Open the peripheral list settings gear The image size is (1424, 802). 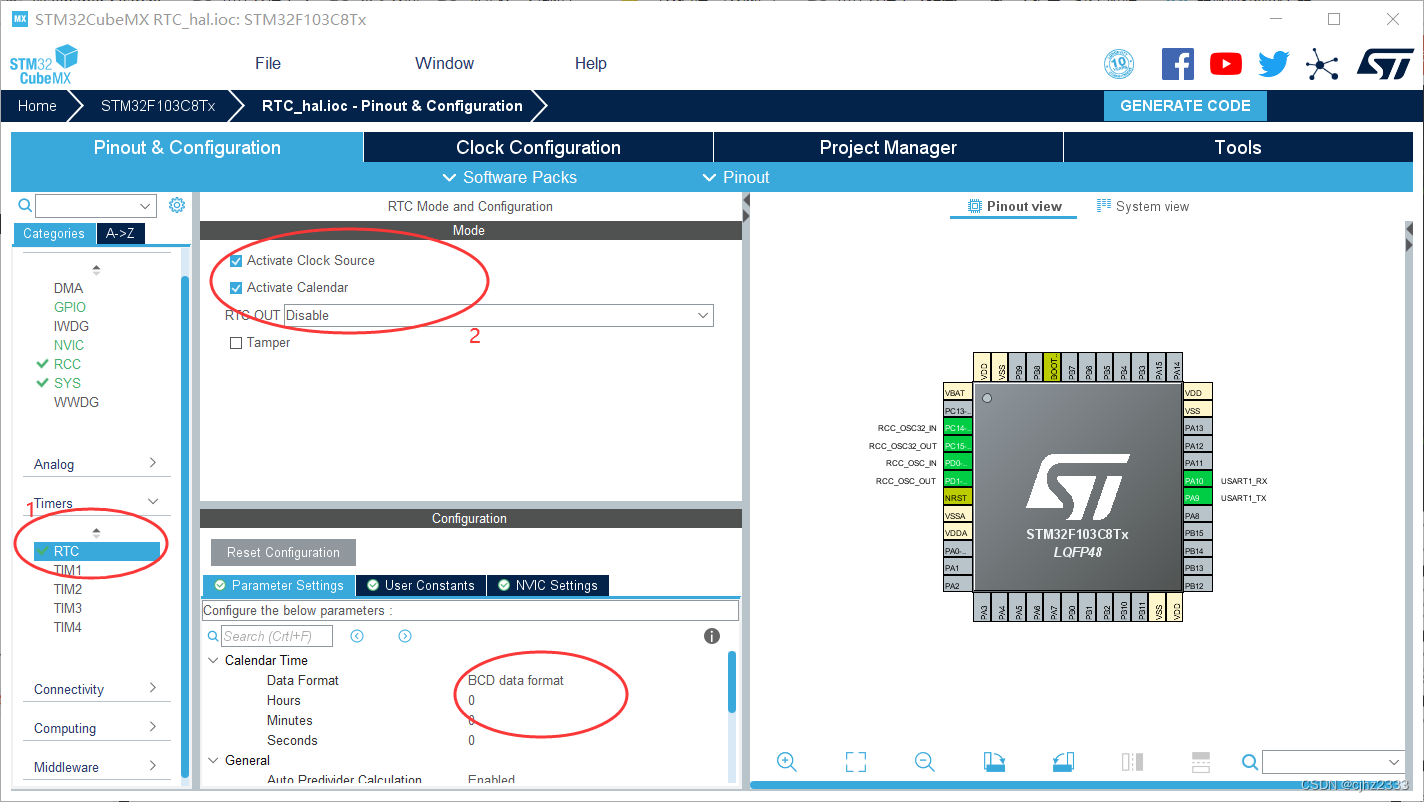click(177, 205)
